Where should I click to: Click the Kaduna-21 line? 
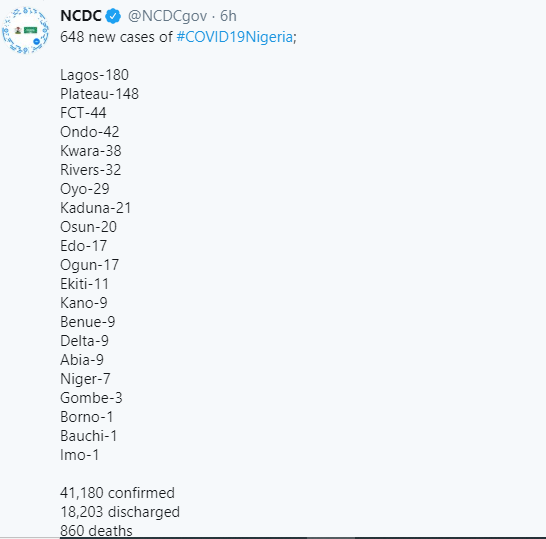(x=96, y=208)
